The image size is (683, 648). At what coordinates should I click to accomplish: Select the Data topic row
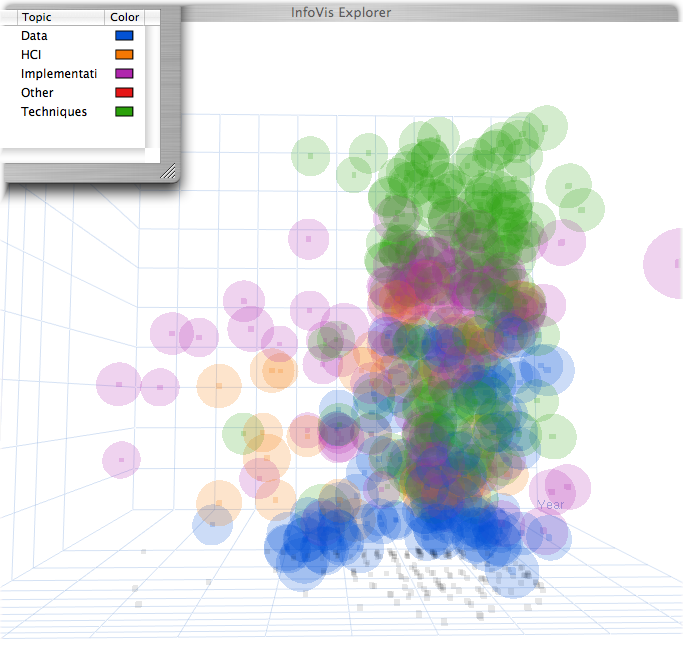[73, 36]
